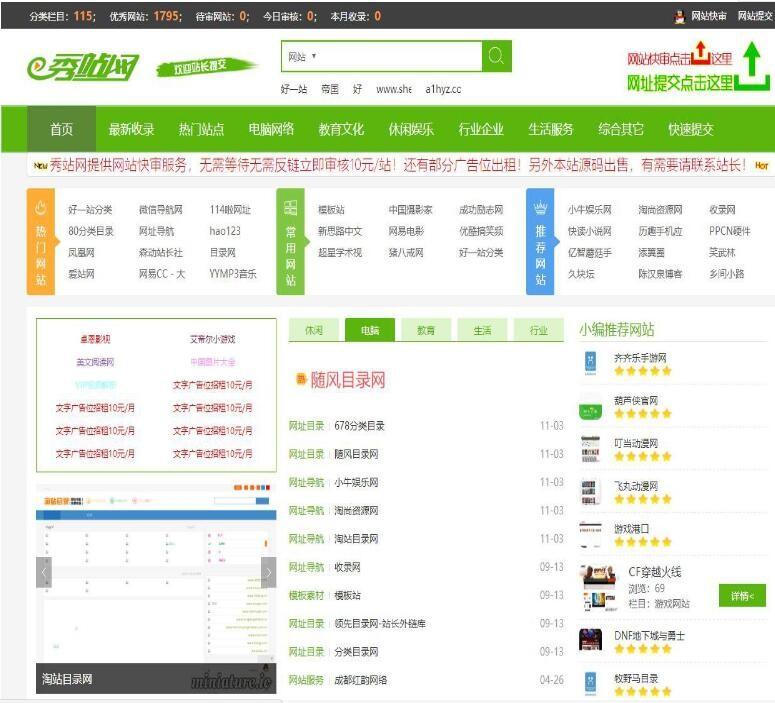Open the CF穿越火线 title link
The height and width of the screenshot is (703, 775).
pos(655,572)
